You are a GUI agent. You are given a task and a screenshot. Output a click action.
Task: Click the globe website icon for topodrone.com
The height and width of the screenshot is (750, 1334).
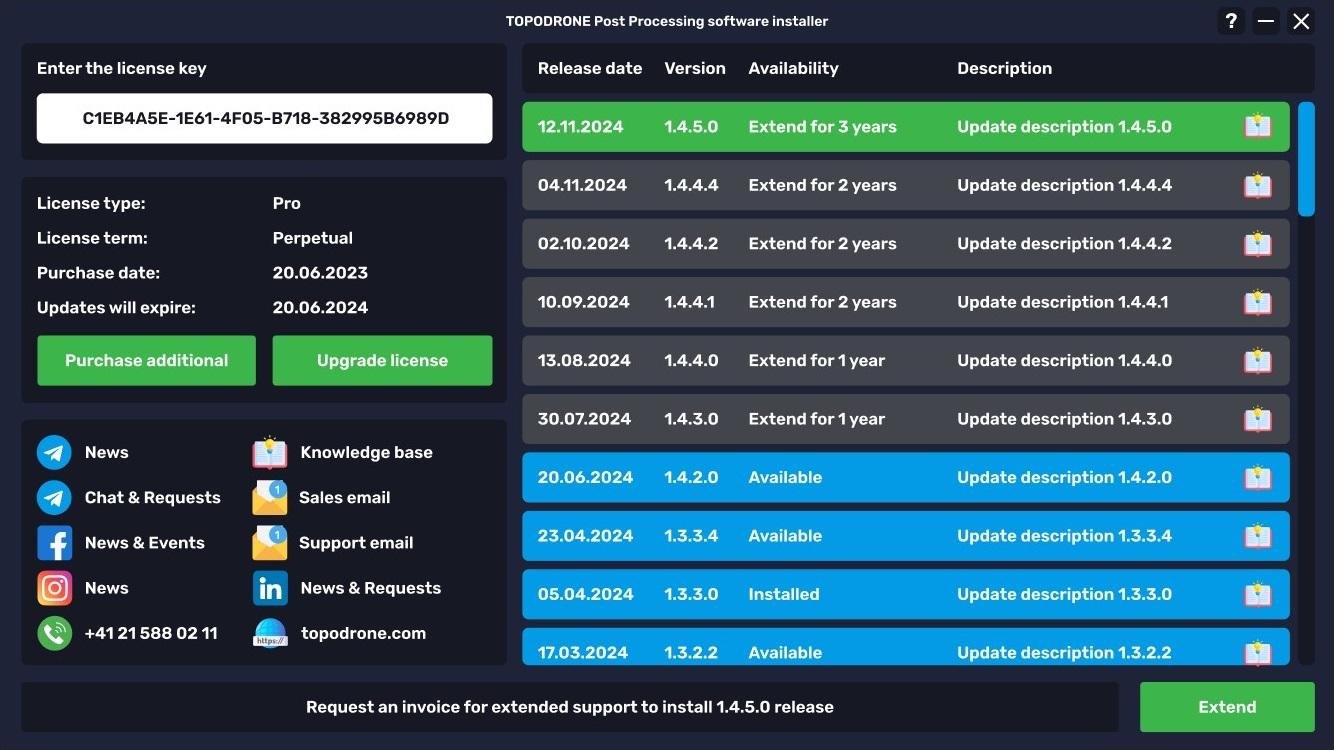tap(270, 633)
